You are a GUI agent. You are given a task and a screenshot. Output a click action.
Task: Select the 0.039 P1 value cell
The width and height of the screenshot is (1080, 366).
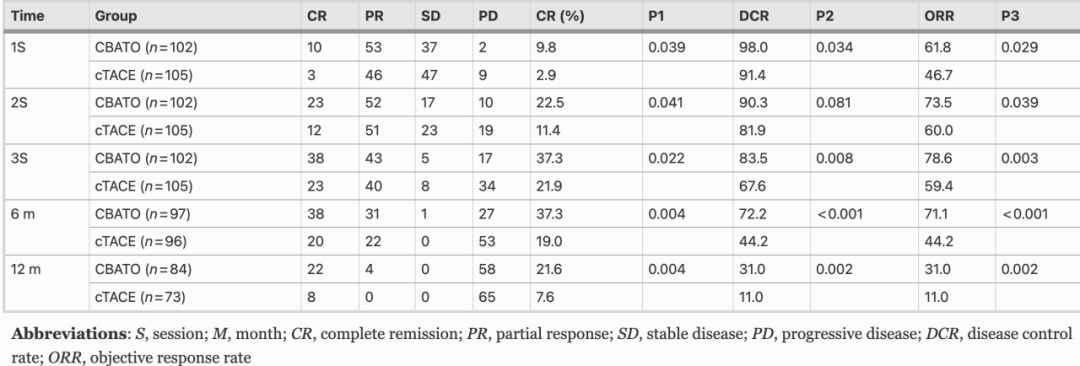point(666,47)
